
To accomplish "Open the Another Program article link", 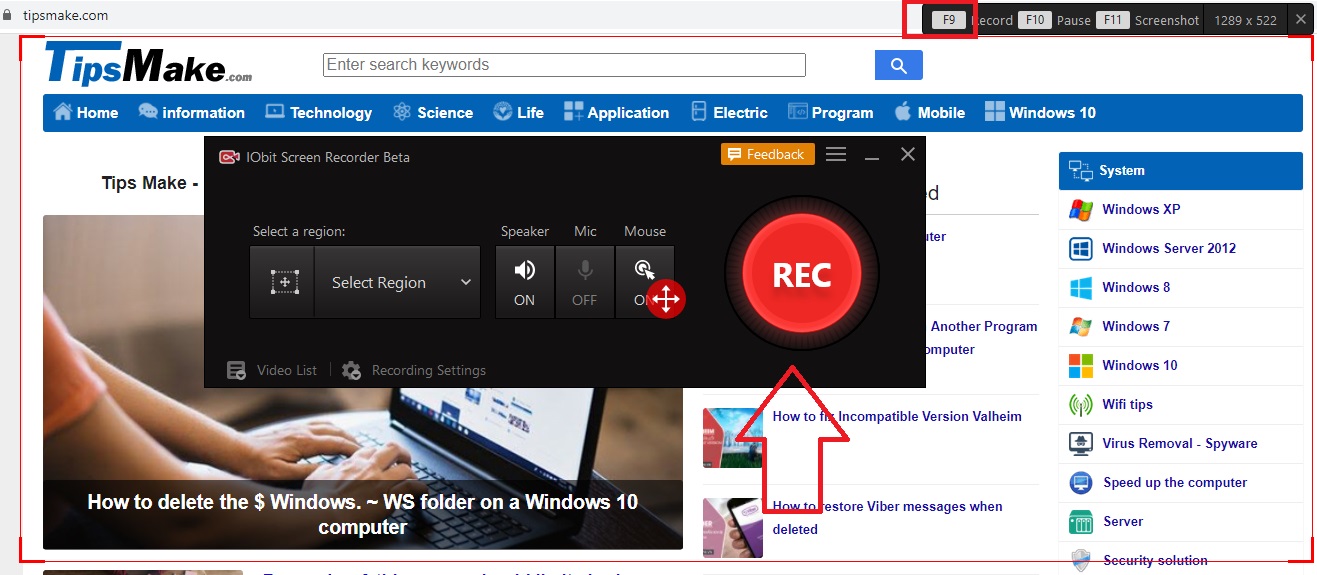I will [984, 326].
